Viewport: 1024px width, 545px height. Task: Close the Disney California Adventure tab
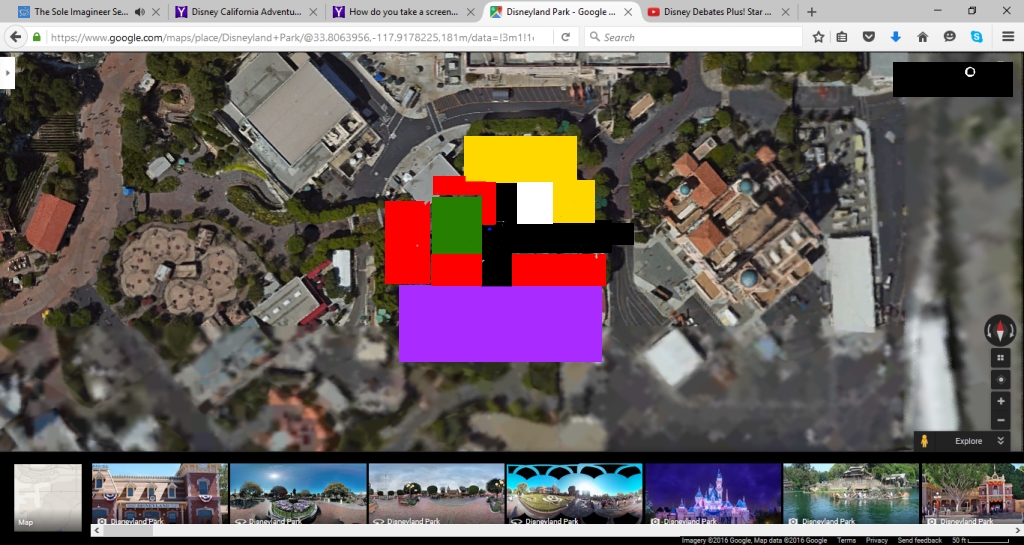point(313,12)
